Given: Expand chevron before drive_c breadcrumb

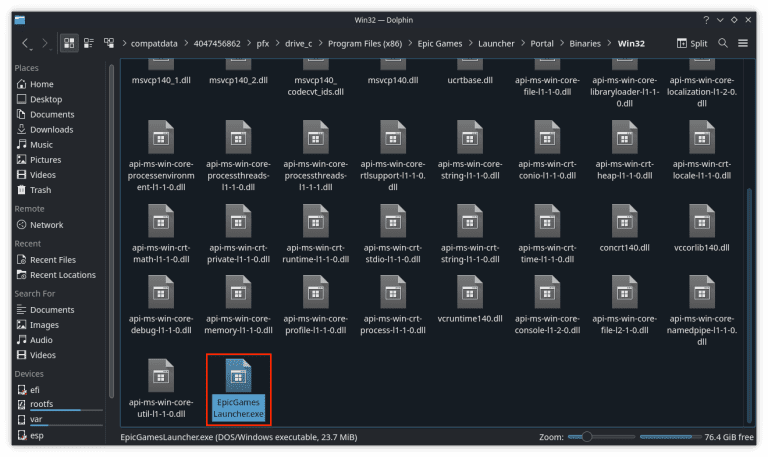Looking at the screenshot, I should pyautogui.click(x=278, y=44).
